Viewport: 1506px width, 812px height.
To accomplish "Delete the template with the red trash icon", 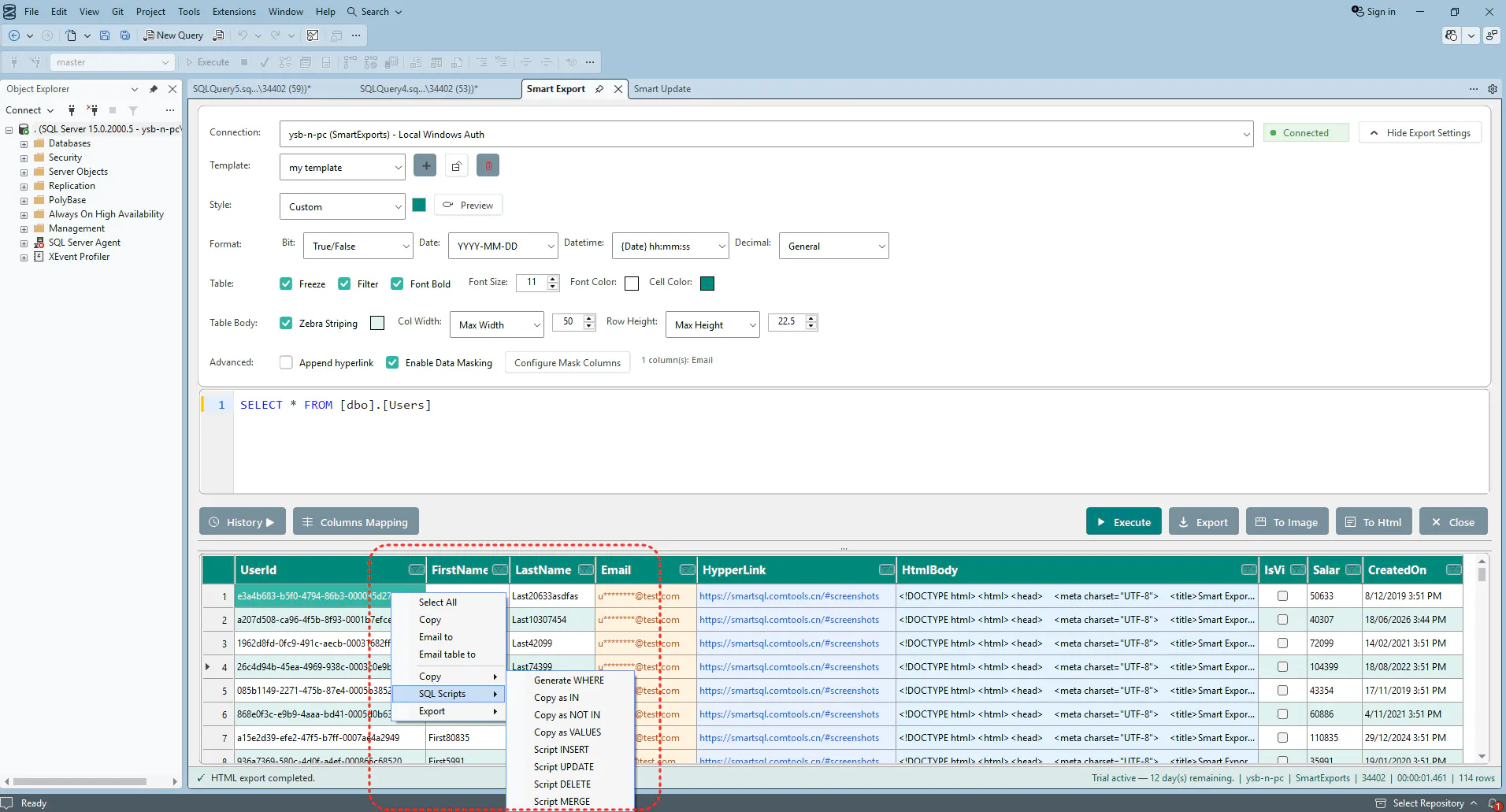I will [x=488, y=166].
